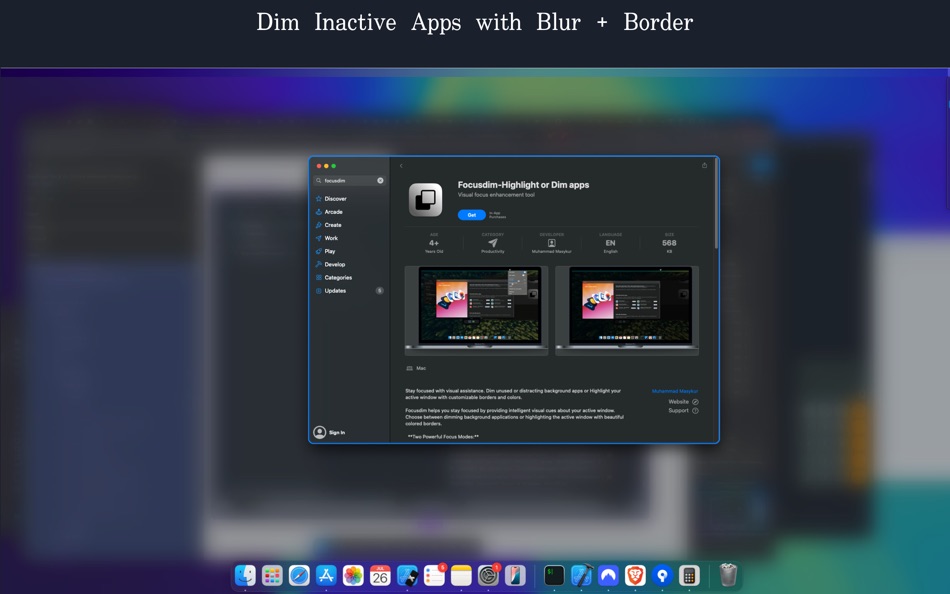Go to the Develop section
The width and height of the screenshot is (950, 594).
point(331,264)
